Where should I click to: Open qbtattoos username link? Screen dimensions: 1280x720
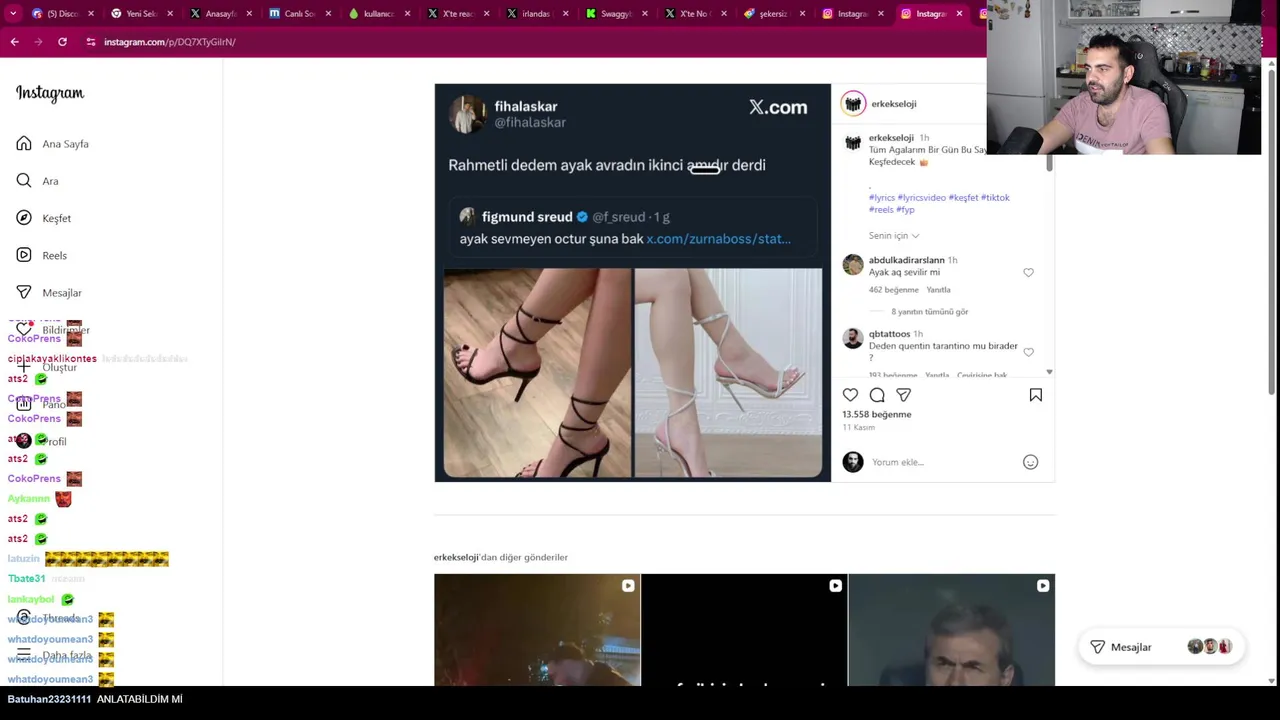pyautogui.click(x=889, y=334)
